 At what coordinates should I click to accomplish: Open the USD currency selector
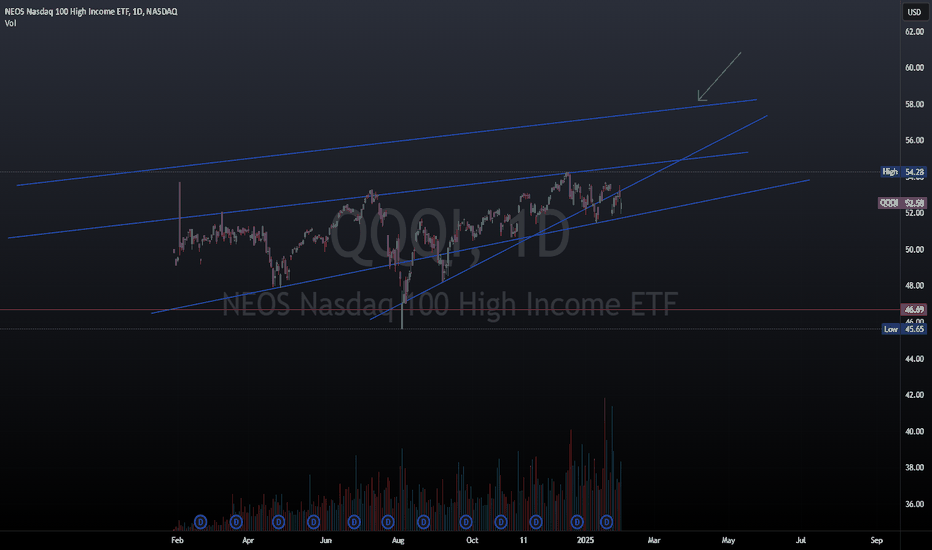[x=914, y=12]
